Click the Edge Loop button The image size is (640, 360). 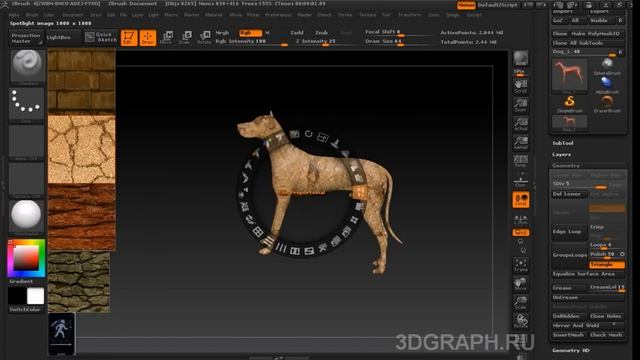569,231
